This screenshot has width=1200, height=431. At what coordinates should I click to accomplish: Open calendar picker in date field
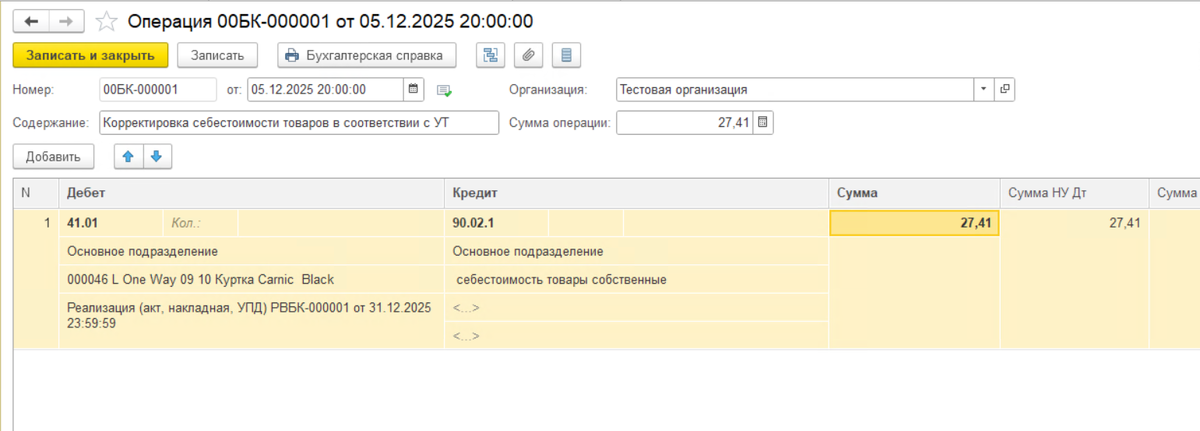tap(414, 90)
